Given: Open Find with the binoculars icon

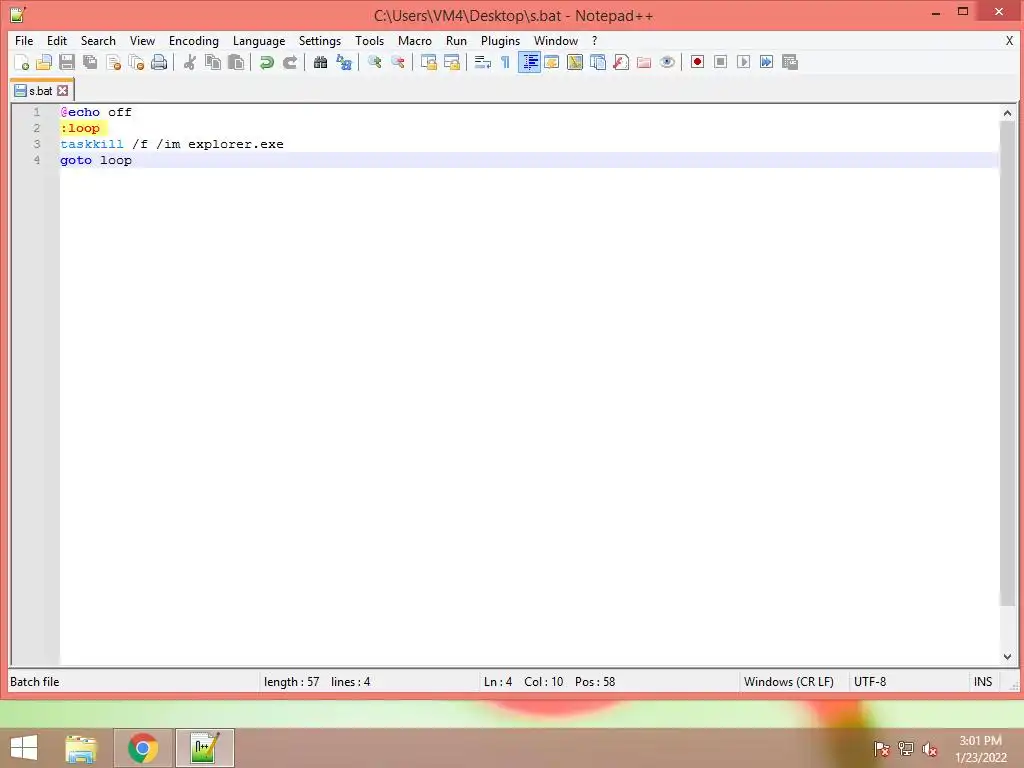Looking at the screenshot, I should pyautogui.click(x=320, y=62).
